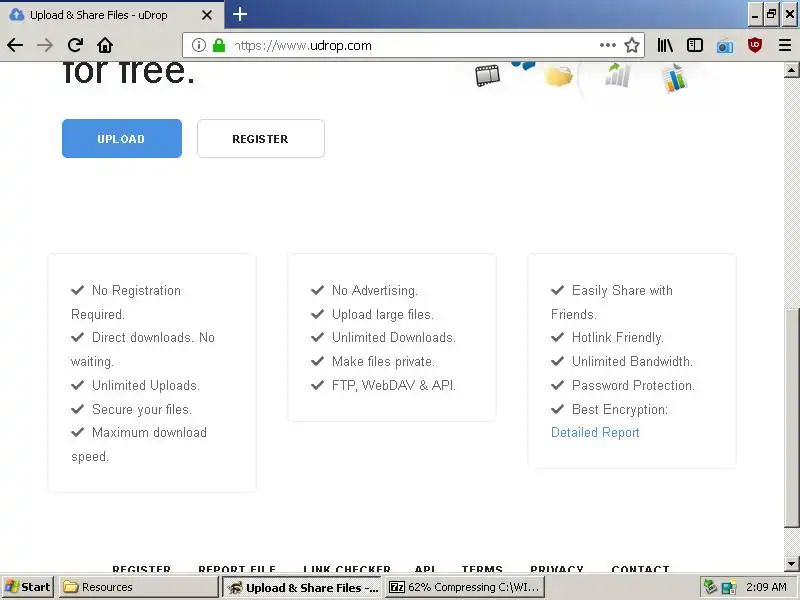This screenshot has width=800, height=600.
Task: Click the 'Unlimited Bandwidth.' text
Action: pyautogui.click(x=632, y=361)
